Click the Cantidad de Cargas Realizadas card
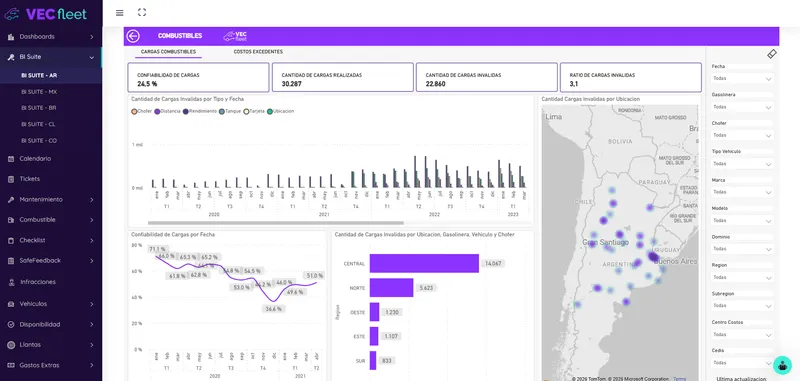The image size is (800, 381). 342,78
